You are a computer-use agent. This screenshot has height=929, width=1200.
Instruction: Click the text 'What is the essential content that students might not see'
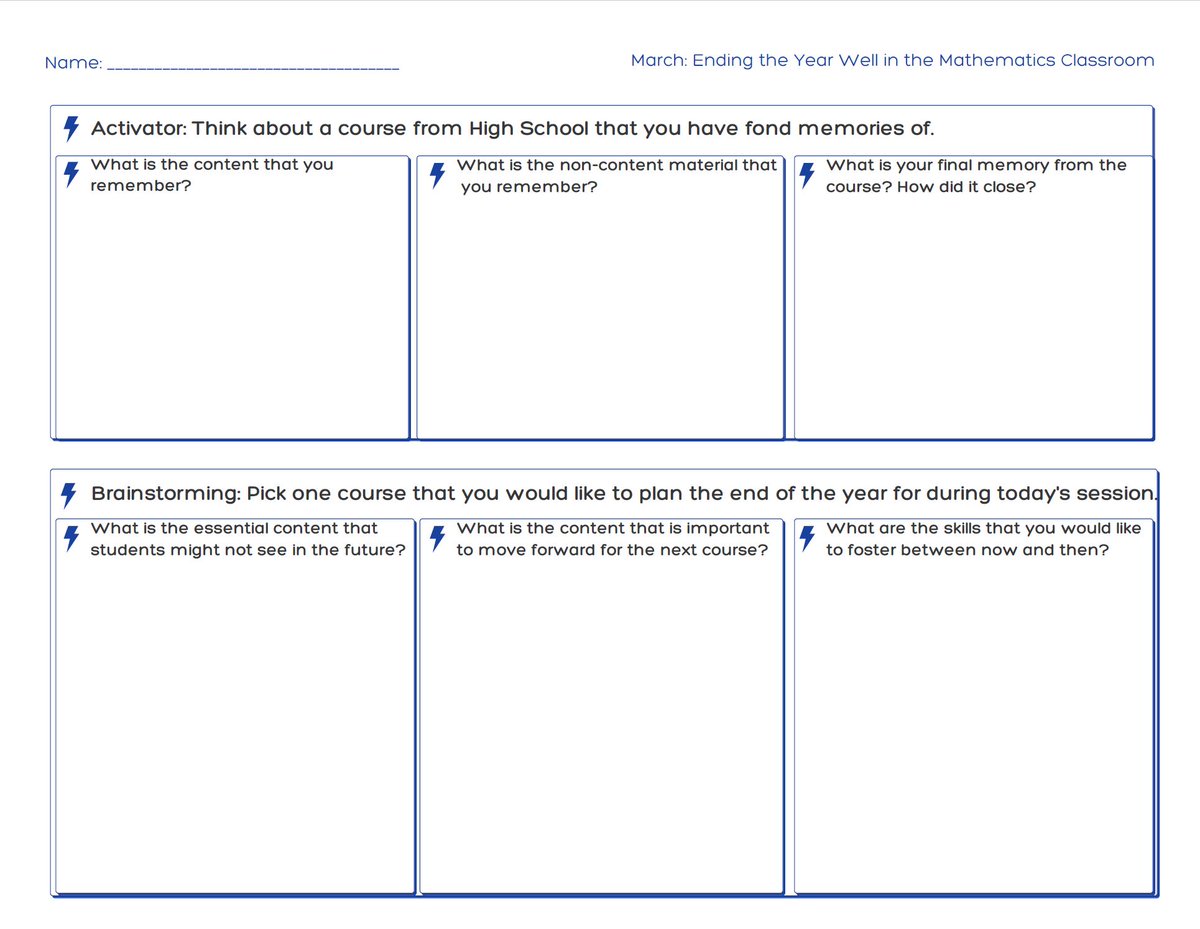[x=248, y=539]
